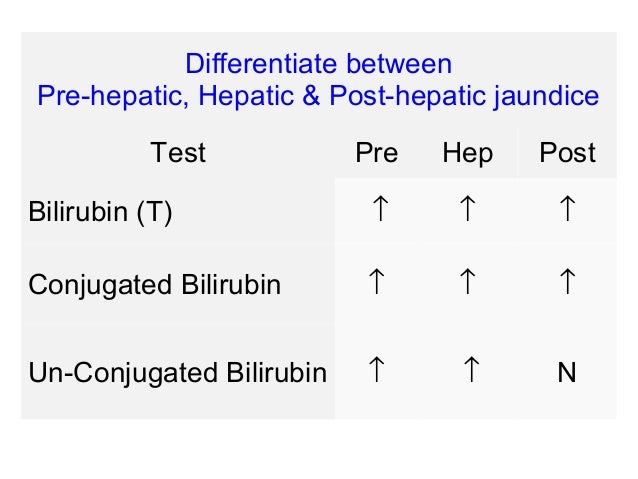Click the Test column header
Viewport: 638px width, 479px height.
coord(177,153)
